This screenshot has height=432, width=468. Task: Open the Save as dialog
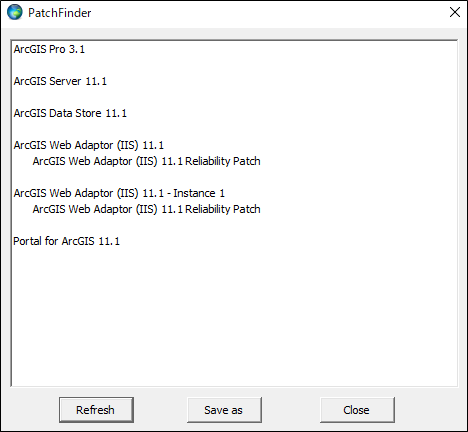(x=224, y=410)
